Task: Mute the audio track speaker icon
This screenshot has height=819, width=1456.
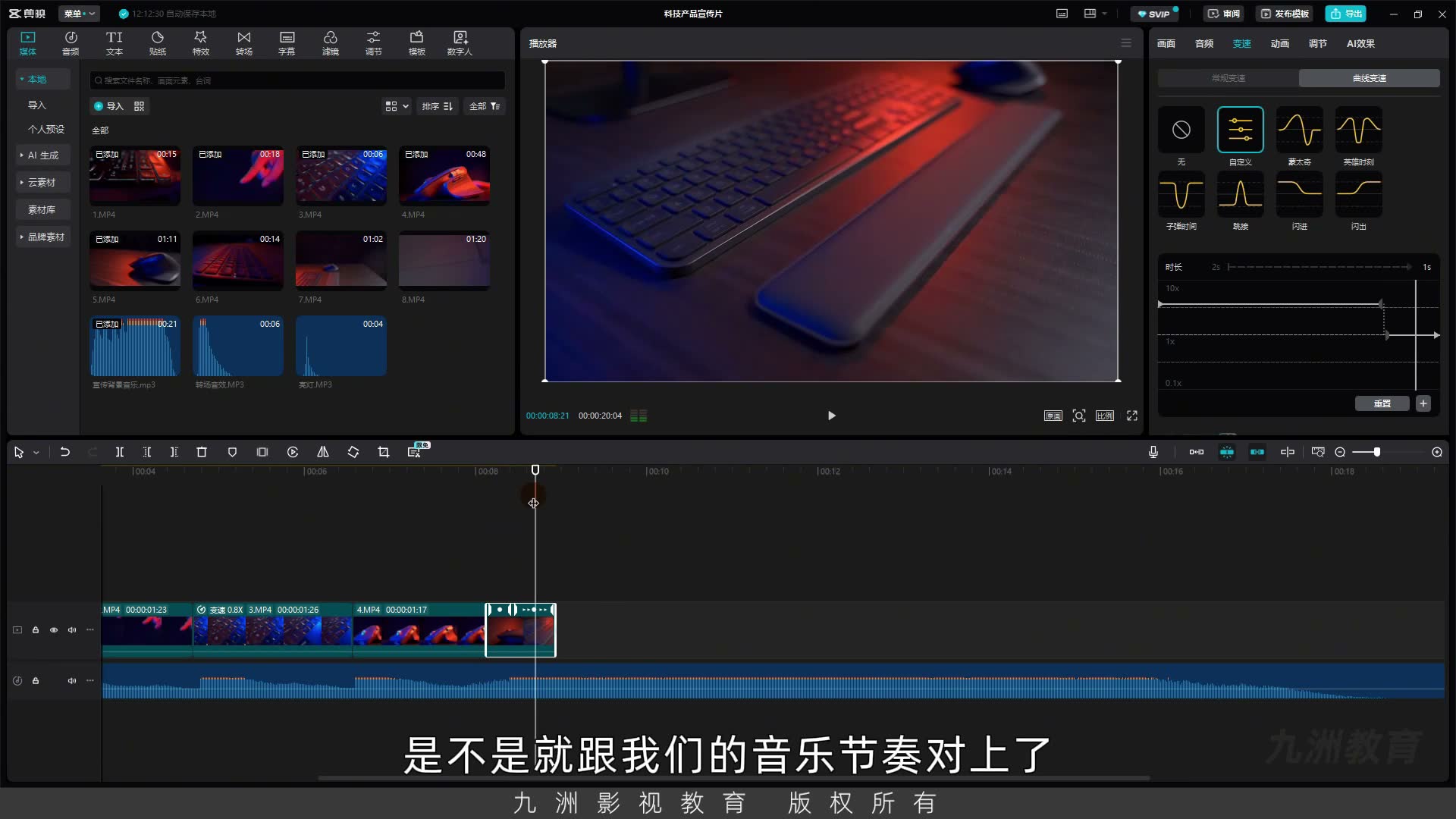Action: click(72, 681)
